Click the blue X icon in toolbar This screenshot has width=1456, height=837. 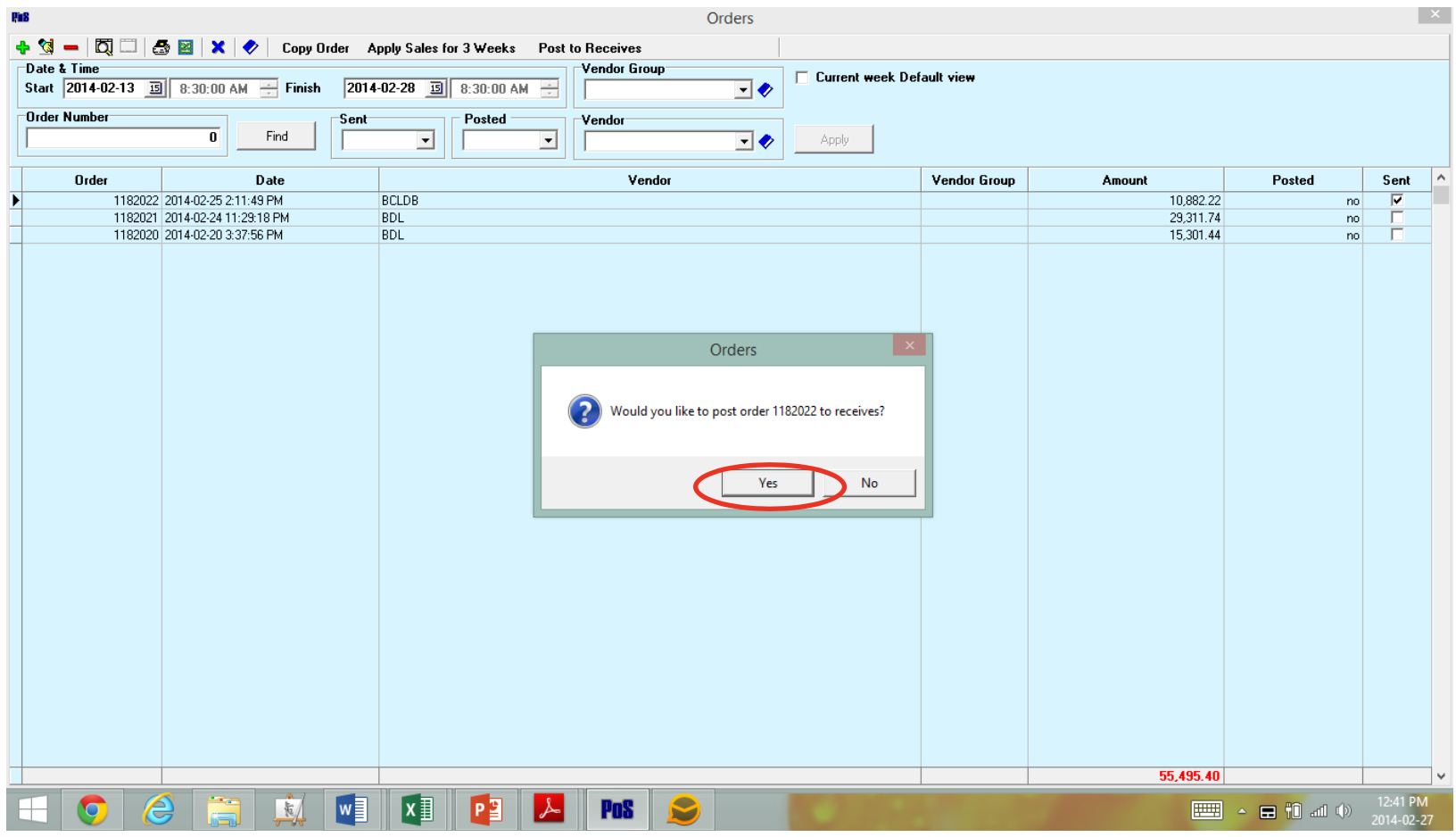pos(218,47)
